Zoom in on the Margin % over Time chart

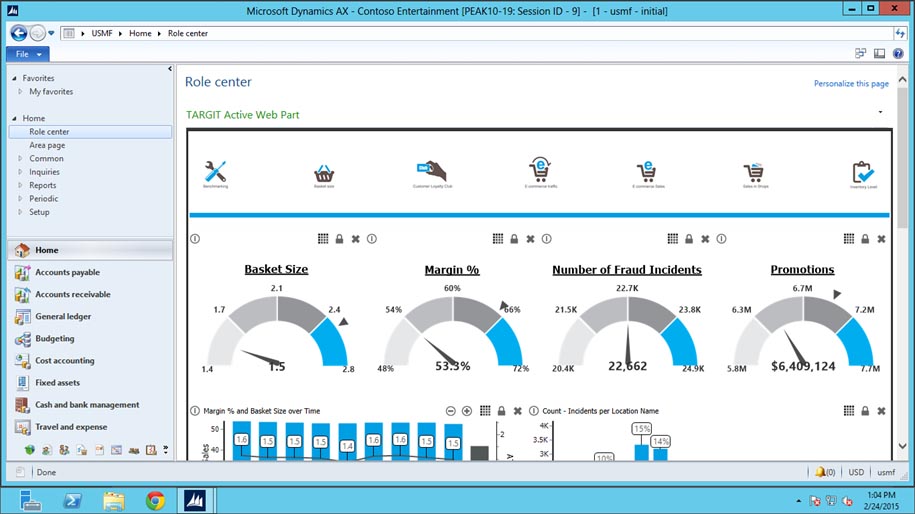(467, 411)
